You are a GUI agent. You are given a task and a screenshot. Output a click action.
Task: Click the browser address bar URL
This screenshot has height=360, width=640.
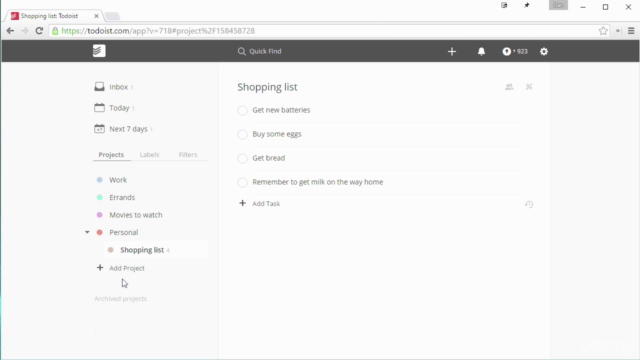[158, 31]
